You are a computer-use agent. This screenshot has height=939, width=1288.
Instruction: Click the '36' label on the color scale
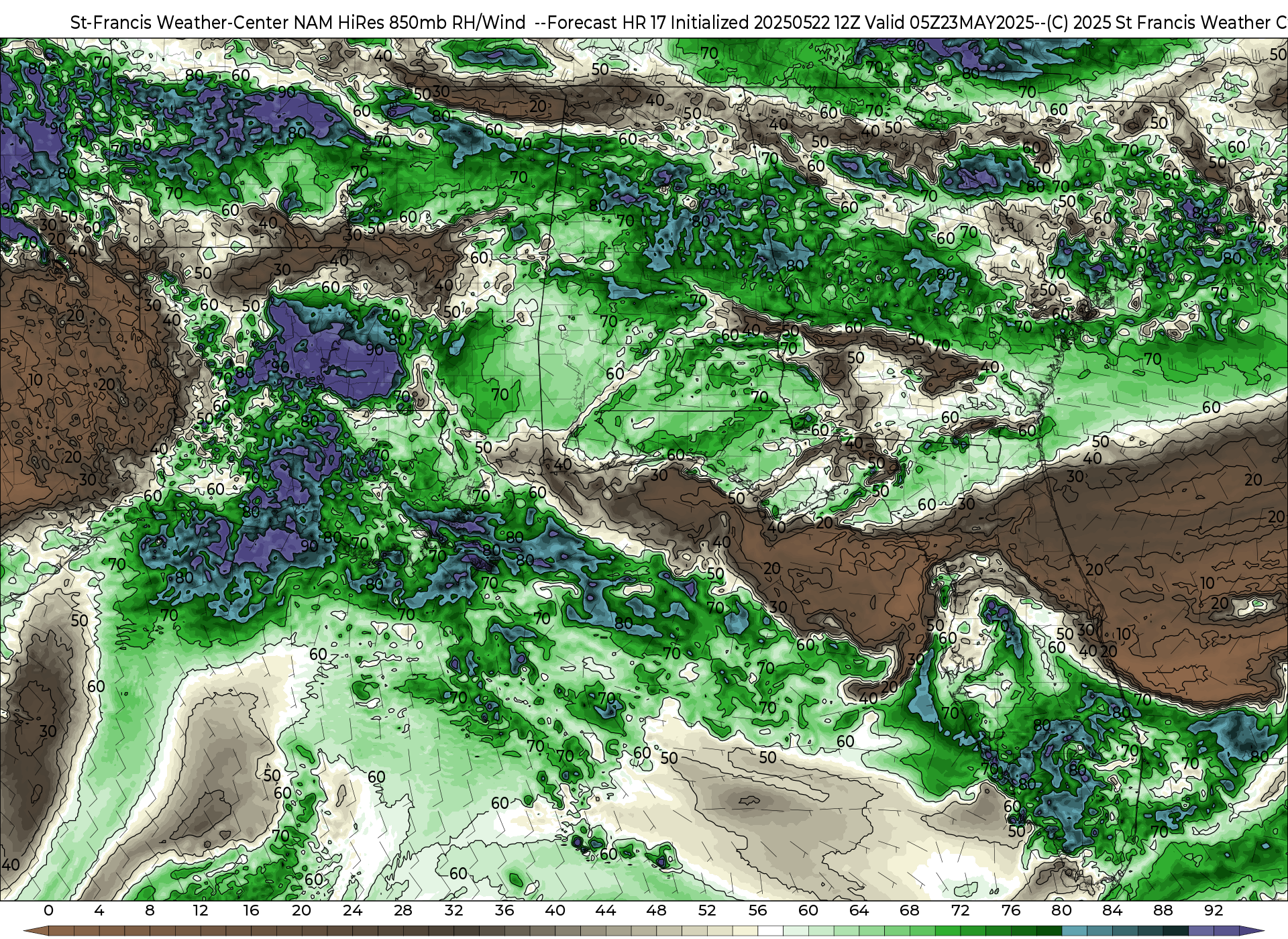click(x=504, y=910)
